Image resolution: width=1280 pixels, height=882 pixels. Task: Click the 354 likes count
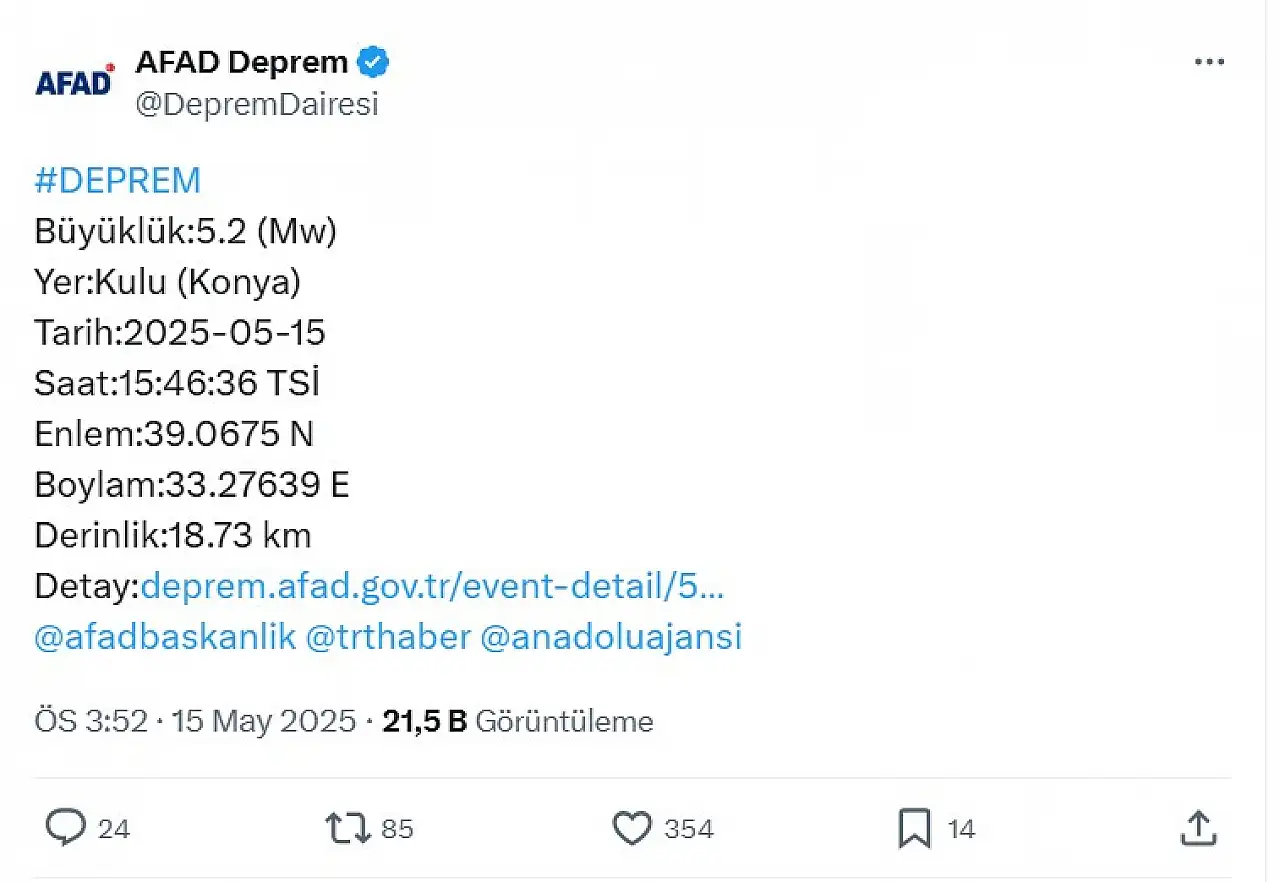689,829
